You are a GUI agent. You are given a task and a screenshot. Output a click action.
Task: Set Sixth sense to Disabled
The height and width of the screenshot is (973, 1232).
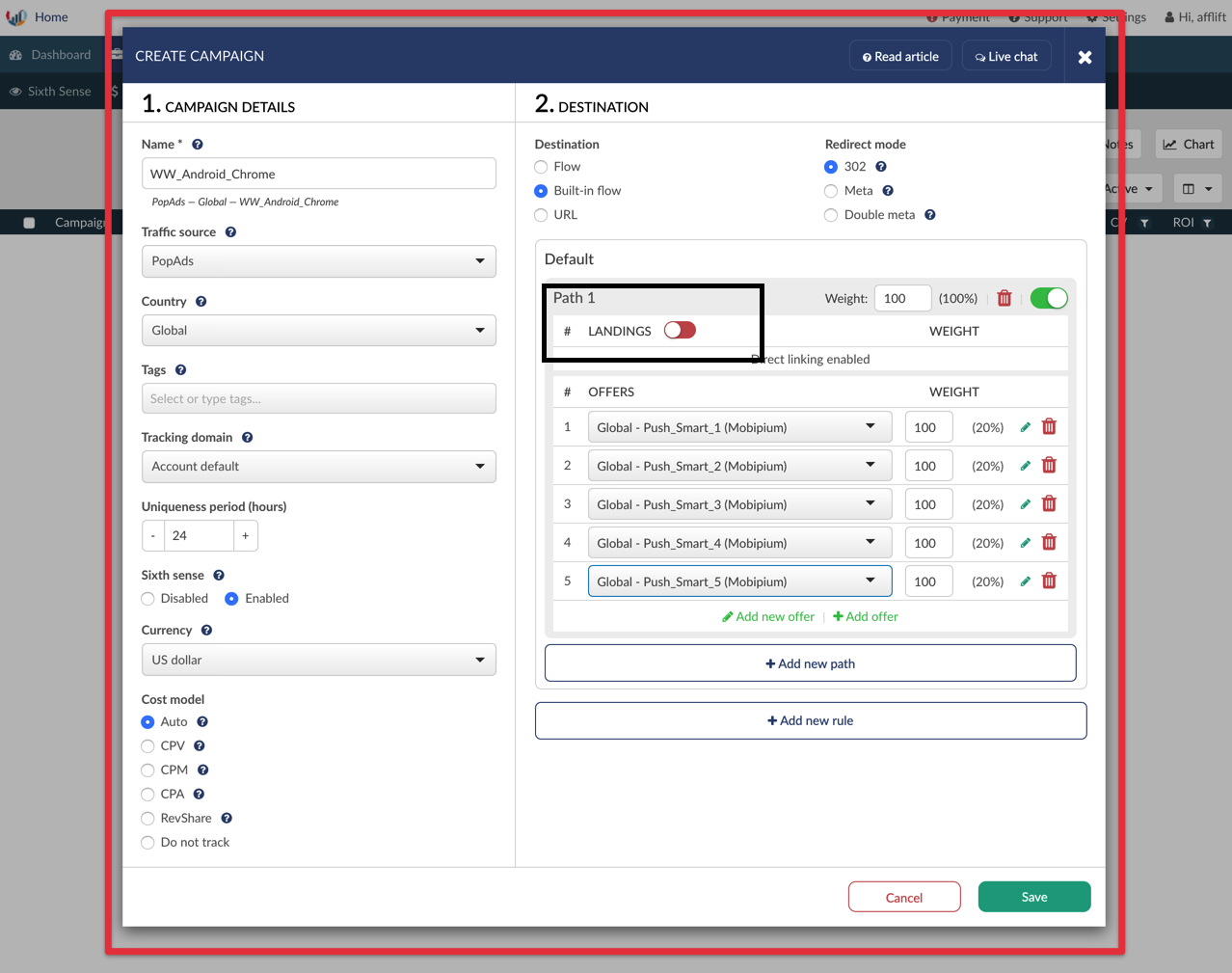(147, 599)
